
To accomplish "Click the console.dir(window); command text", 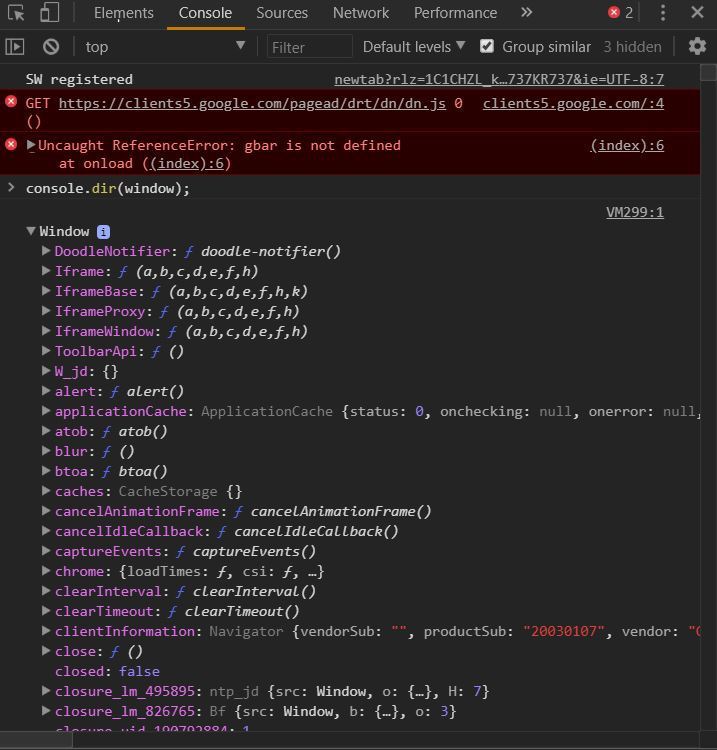I will pos(108,188).
